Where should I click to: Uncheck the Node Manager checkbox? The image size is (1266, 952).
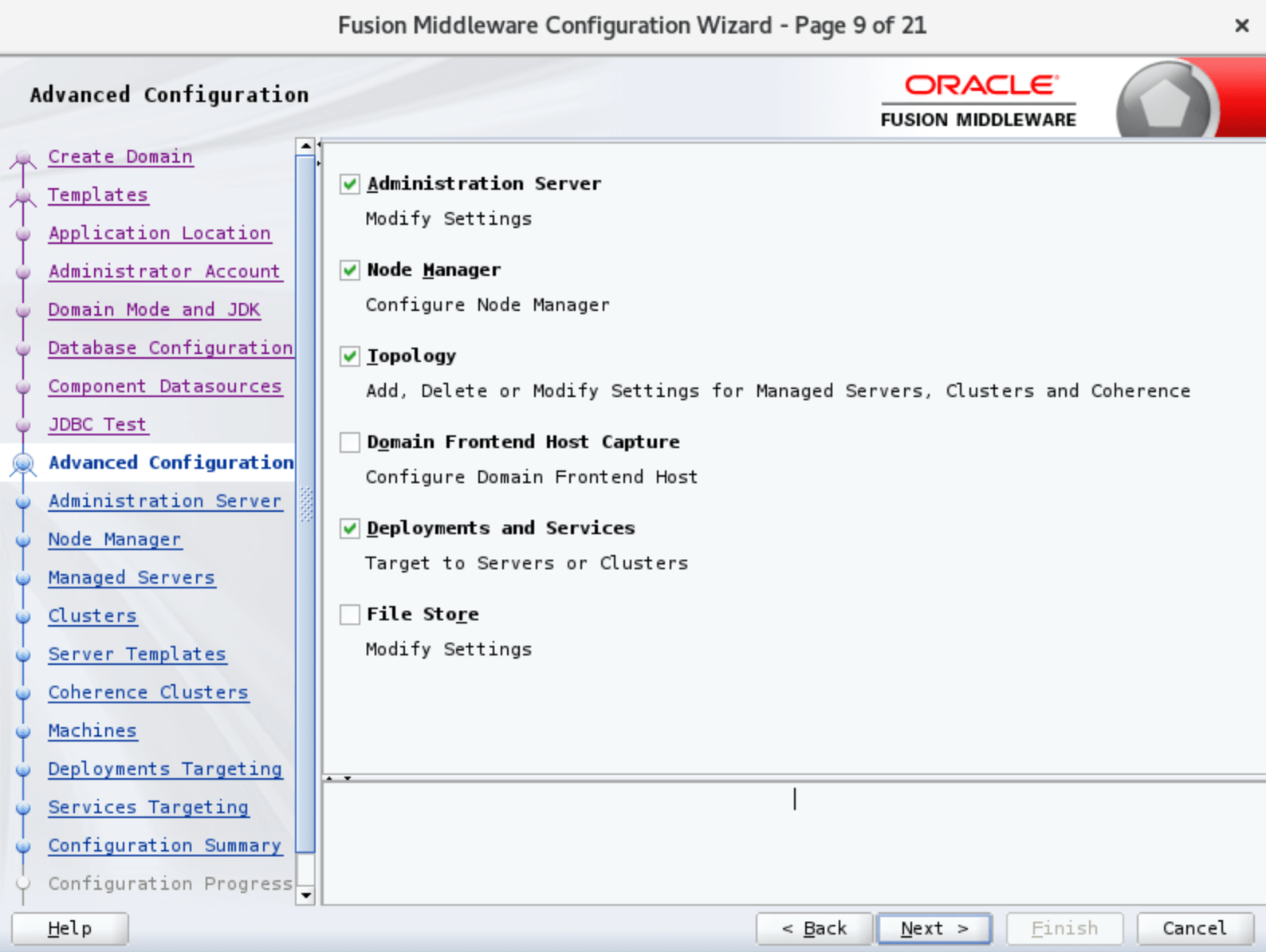[349, 270]
